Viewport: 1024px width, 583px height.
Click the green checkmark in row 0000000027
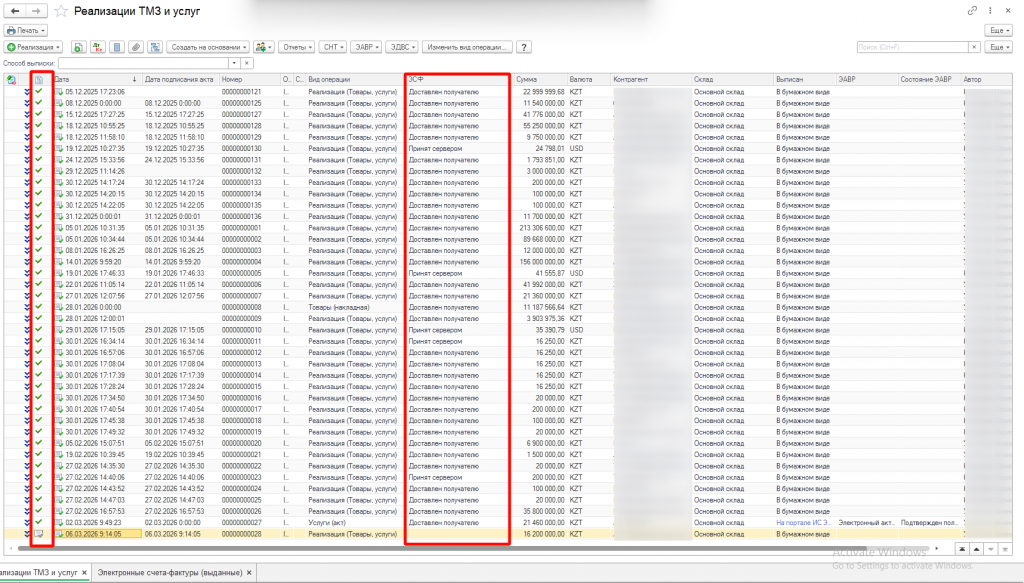[39, 522]
